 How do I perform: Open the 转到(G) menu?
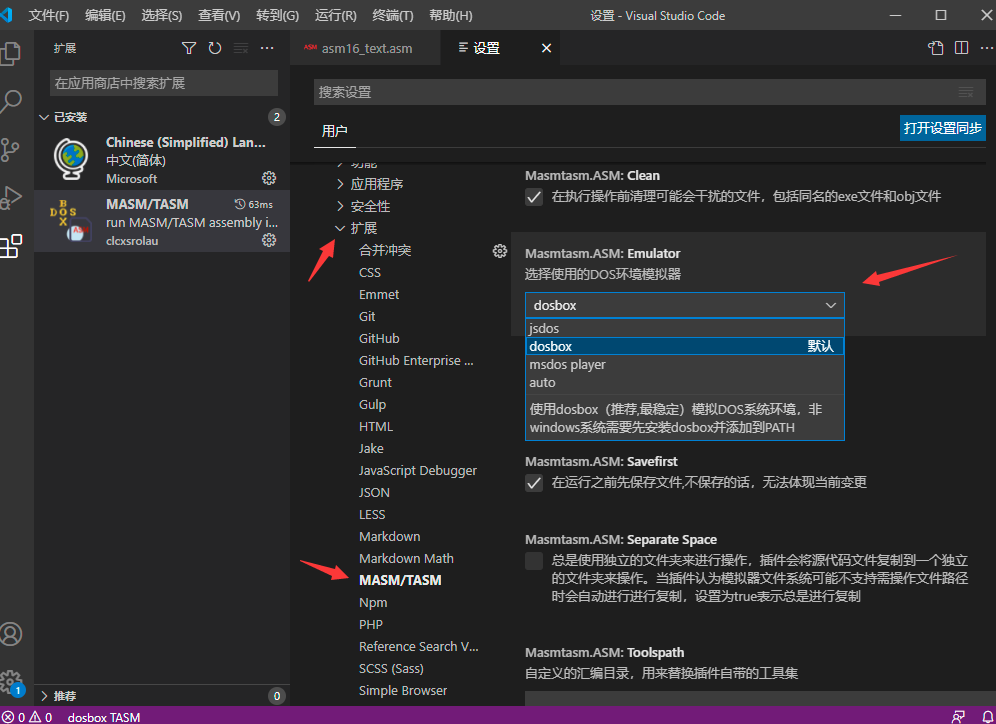click(x=277, y=15)
